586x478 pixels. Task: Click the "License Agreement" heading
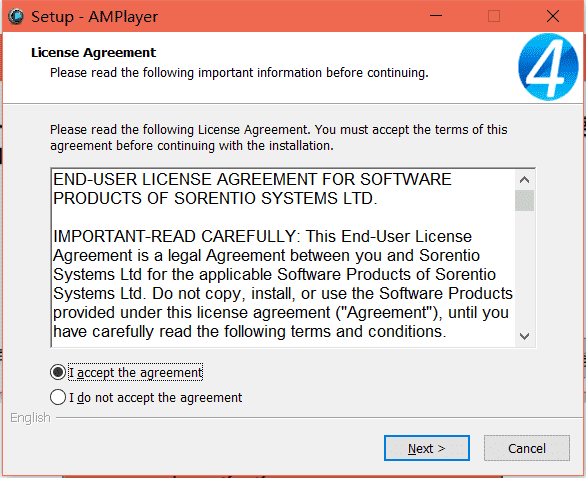[x=93, y=53]
